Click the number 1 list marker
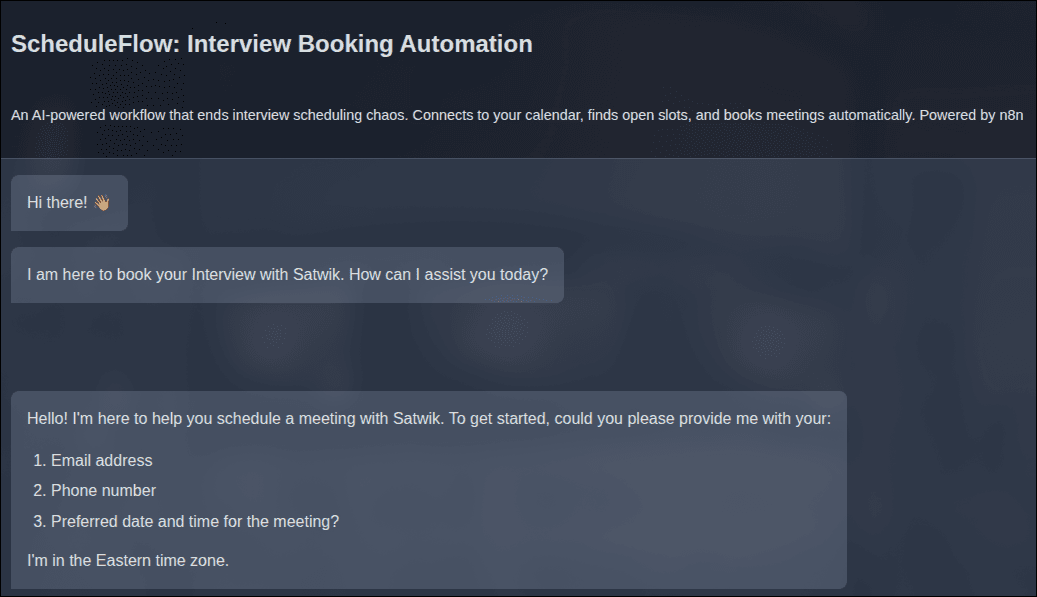This screenshot has width=1037, height=597. click(40, 461)
